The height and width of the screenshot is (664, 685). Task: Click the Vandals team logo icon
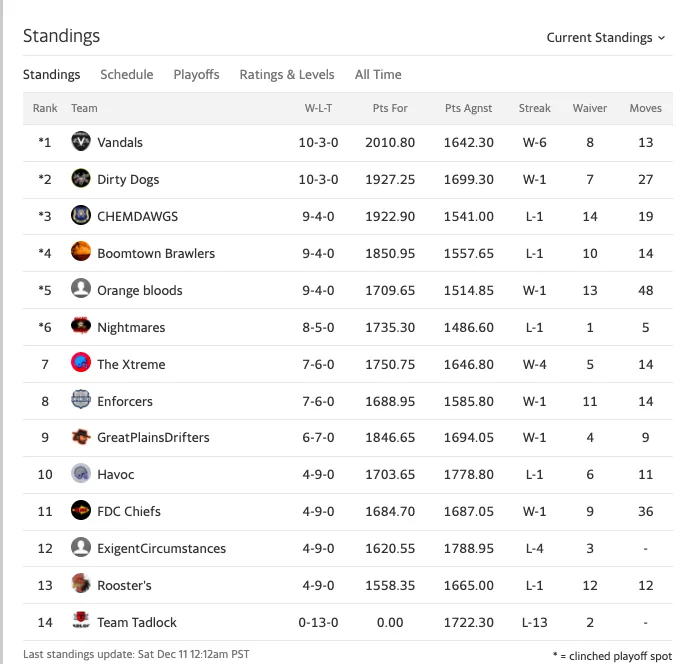click(81, 142)
